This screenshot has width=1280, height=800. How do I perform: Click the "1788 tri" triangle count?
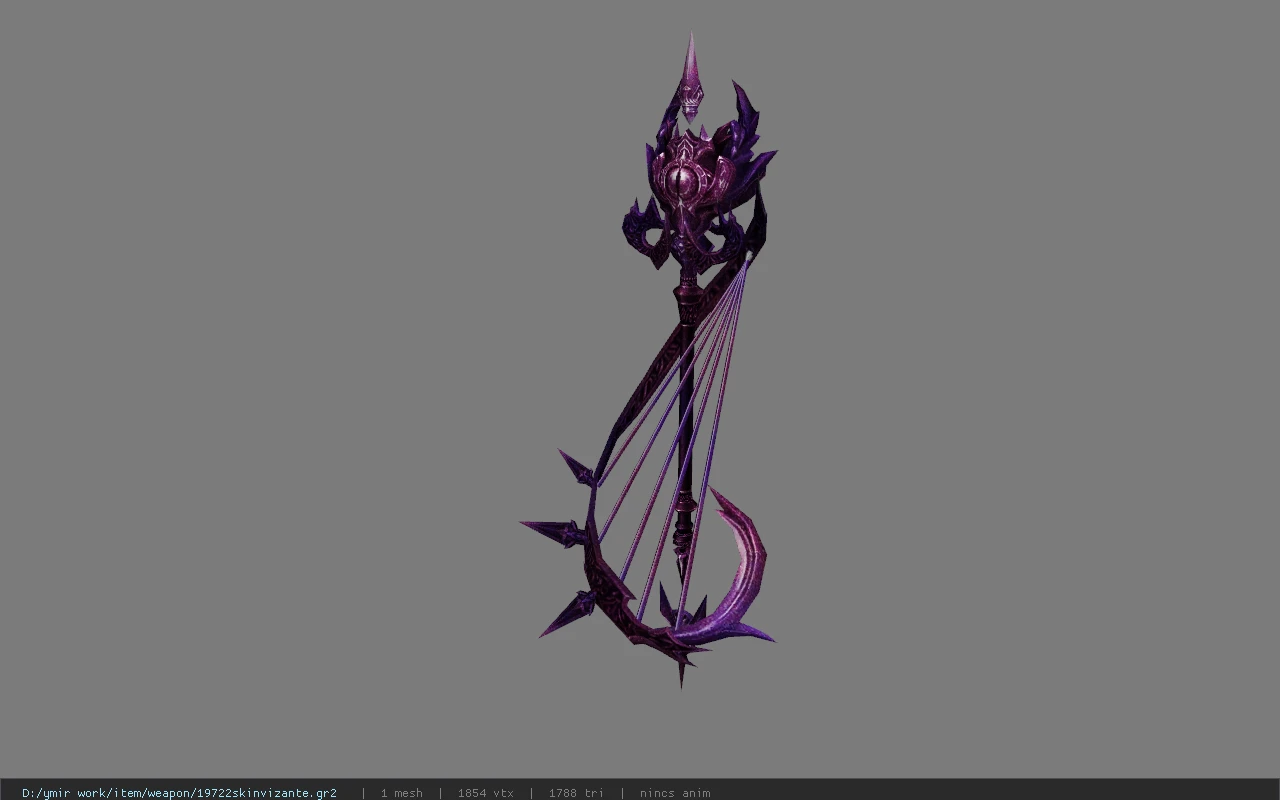coord(576,793)
